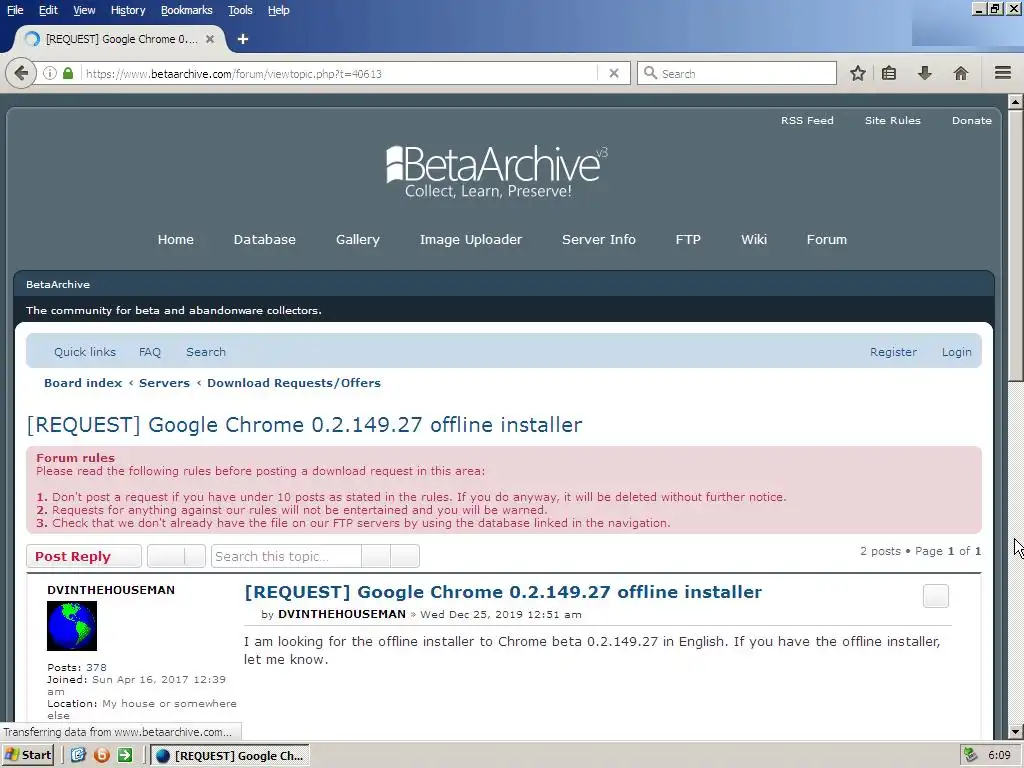Click the Register link

click(893, 352)
